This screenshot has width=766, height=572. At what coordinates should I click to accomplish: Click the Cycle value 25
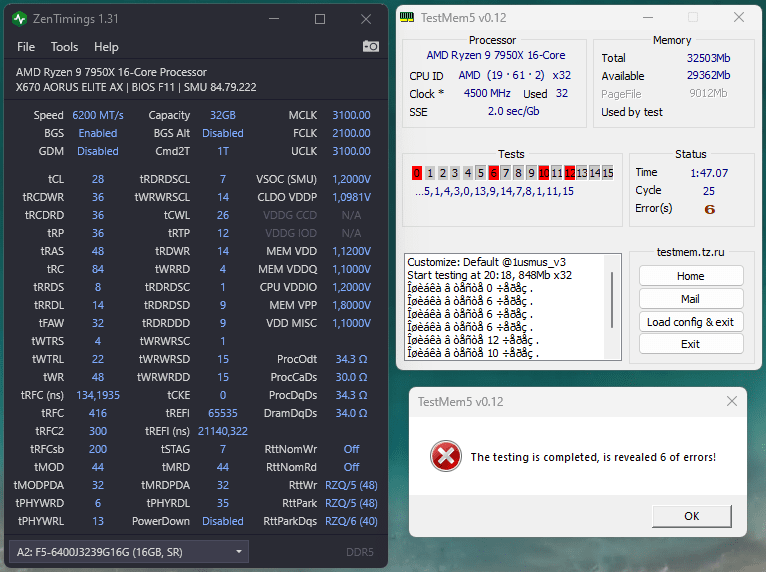[709, 191]
